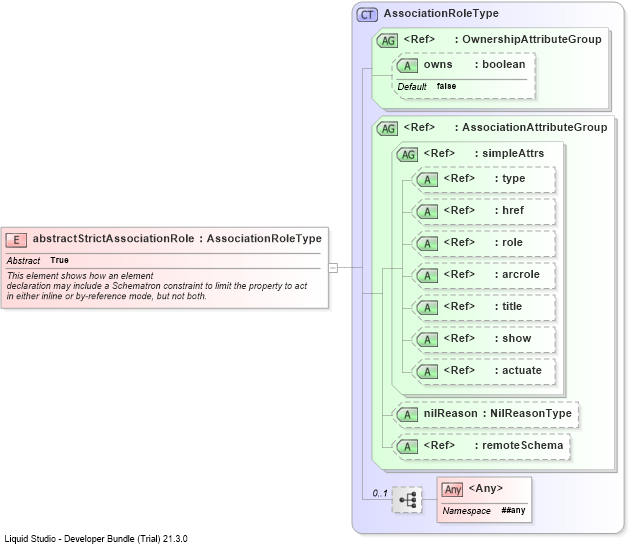Click the A icon of owns attribute
The image size is (629, 544).
pos(407,66)
